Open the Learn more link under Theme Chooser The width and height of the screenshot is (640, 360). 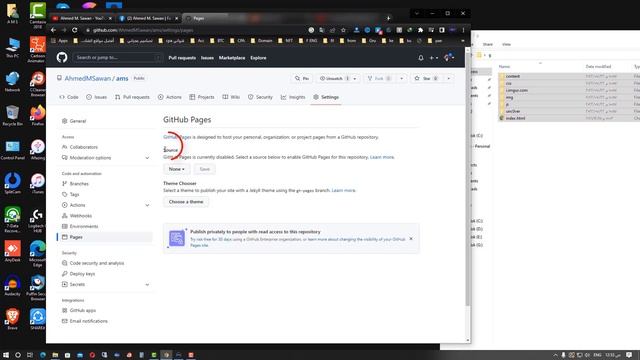click(x=344, y=191)
